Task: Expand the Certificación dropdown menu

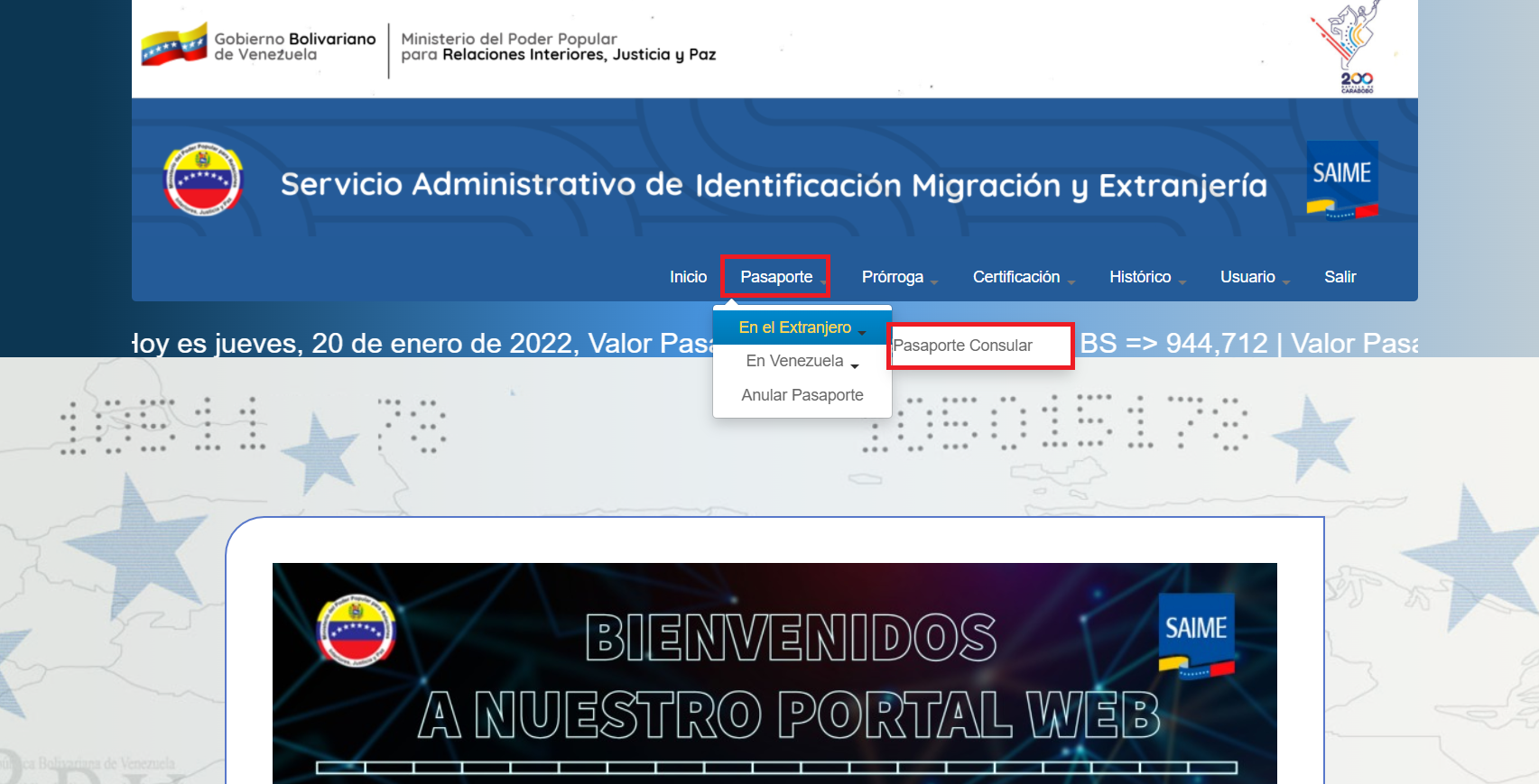Action: click(x=1024, y=277)
